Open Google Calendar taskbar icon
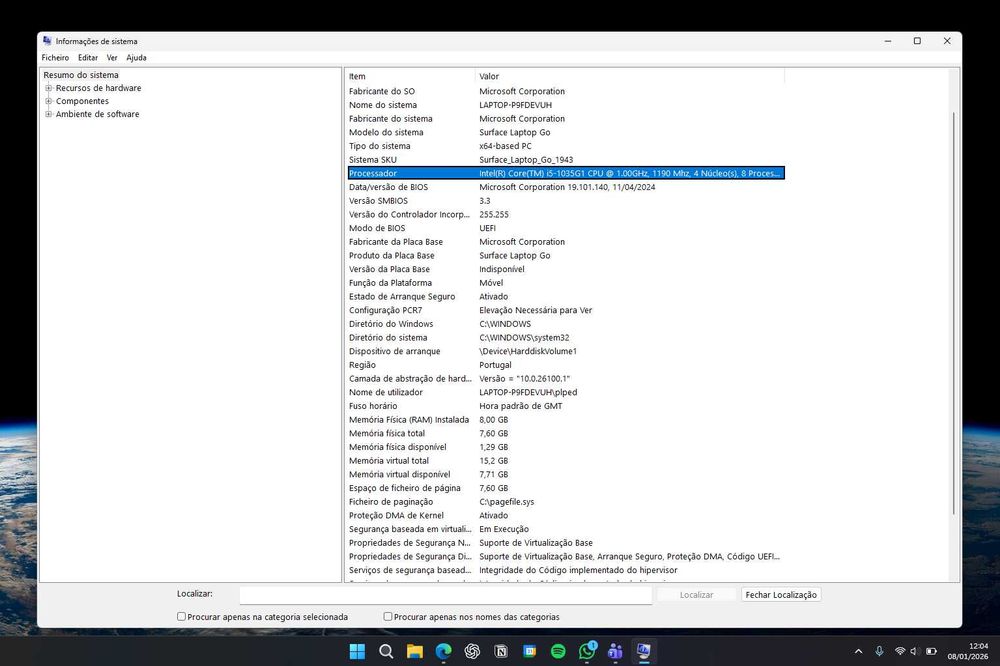 pos(529,651)
